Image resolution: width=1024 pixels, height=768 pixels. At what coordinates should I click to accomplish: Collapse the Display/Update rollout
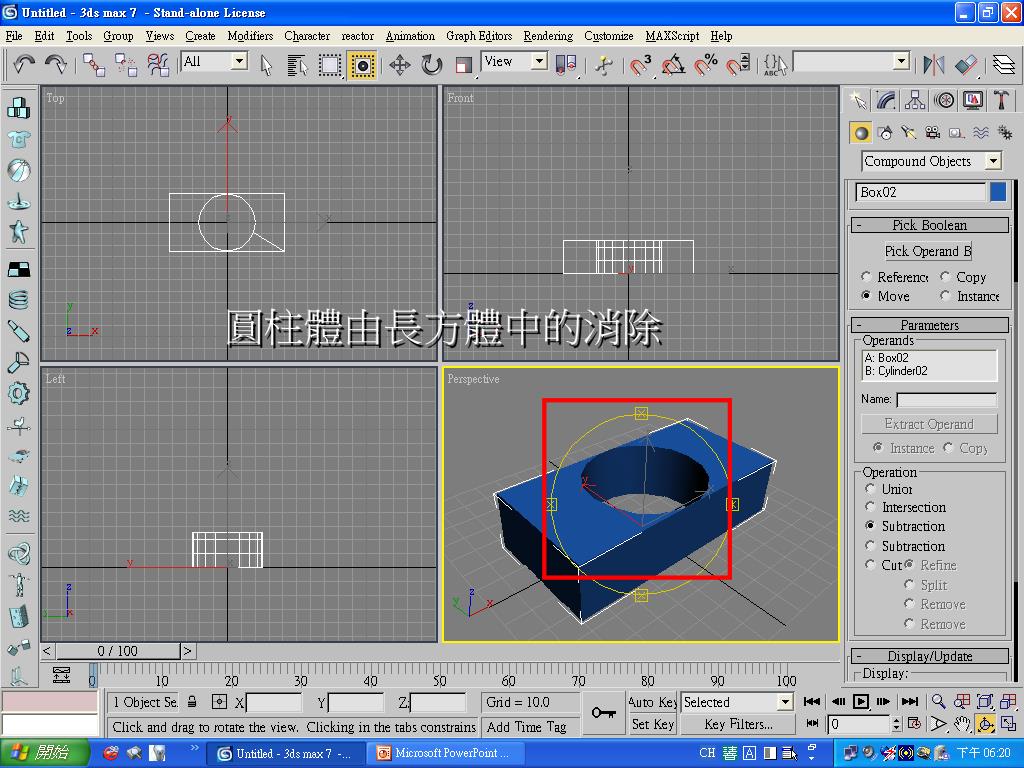pos(930,656)
